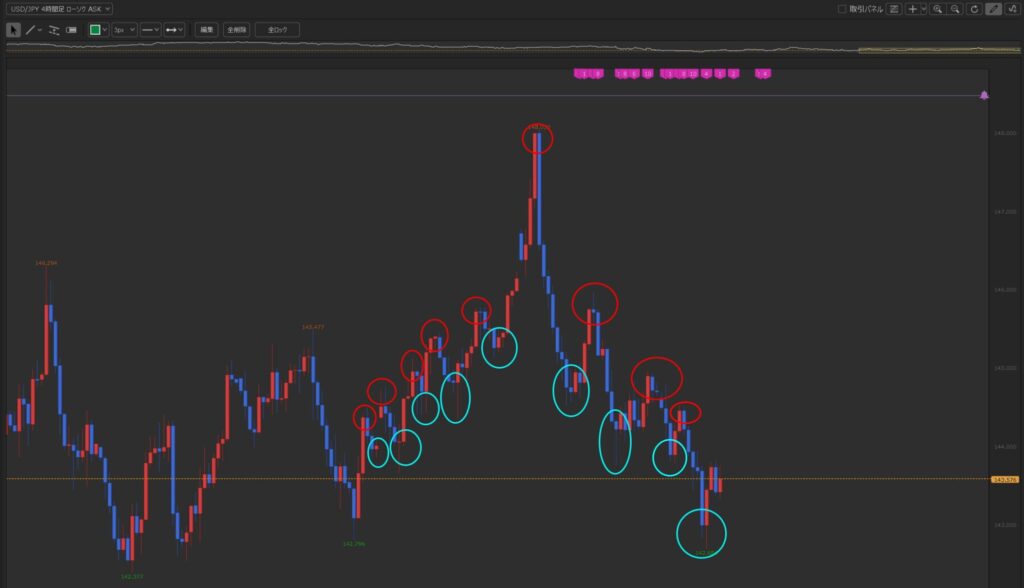
Task: Click the highlighted range in the overview strip
Action: (939, 50)
